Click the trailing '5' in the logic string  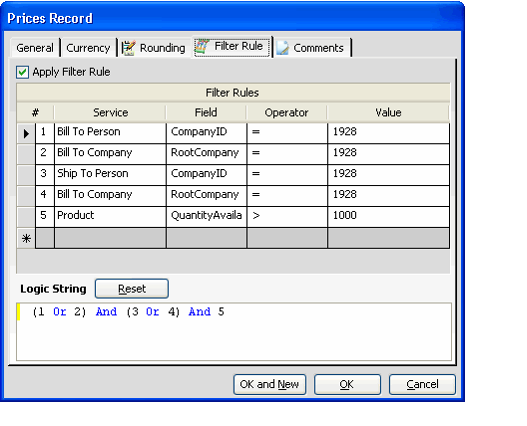click(x=221, y=312)
